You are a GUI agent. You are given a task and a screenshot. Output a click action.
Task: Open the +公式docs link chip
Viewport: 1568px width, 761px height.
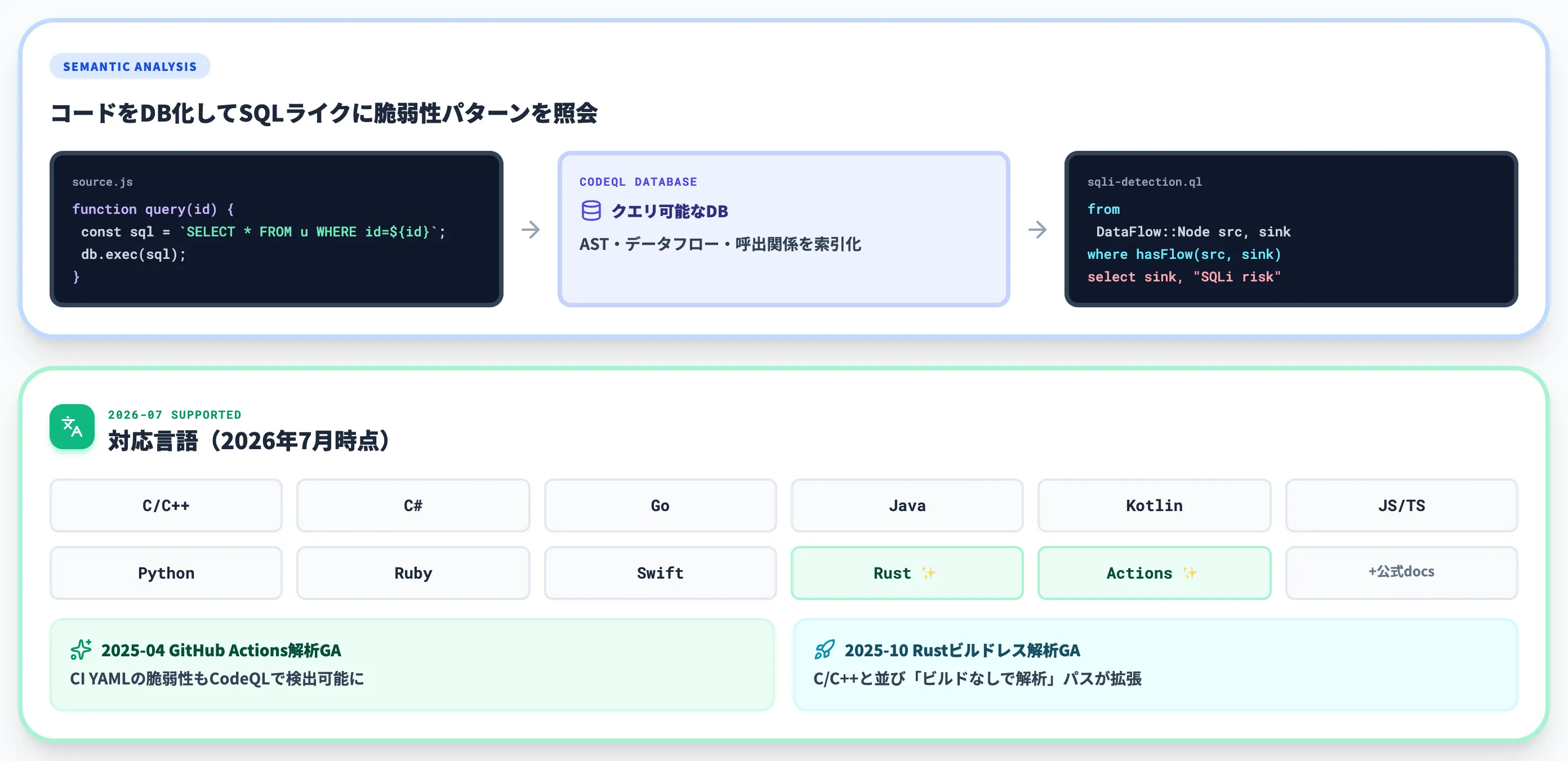click(x=1401, y=573)
